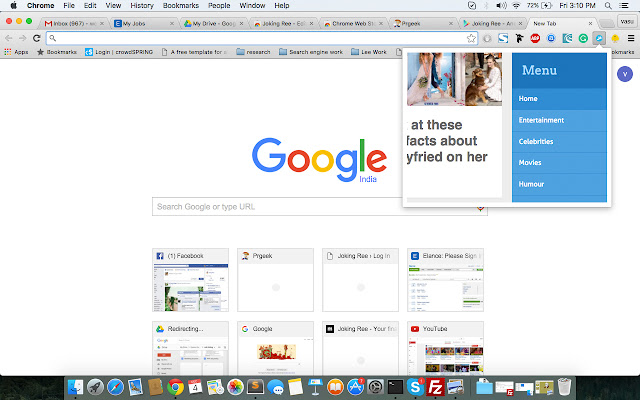This screenshot has width=640, height=400.
Task: Open the Facebook most-visited thumbnail
Action: point(191,280)
